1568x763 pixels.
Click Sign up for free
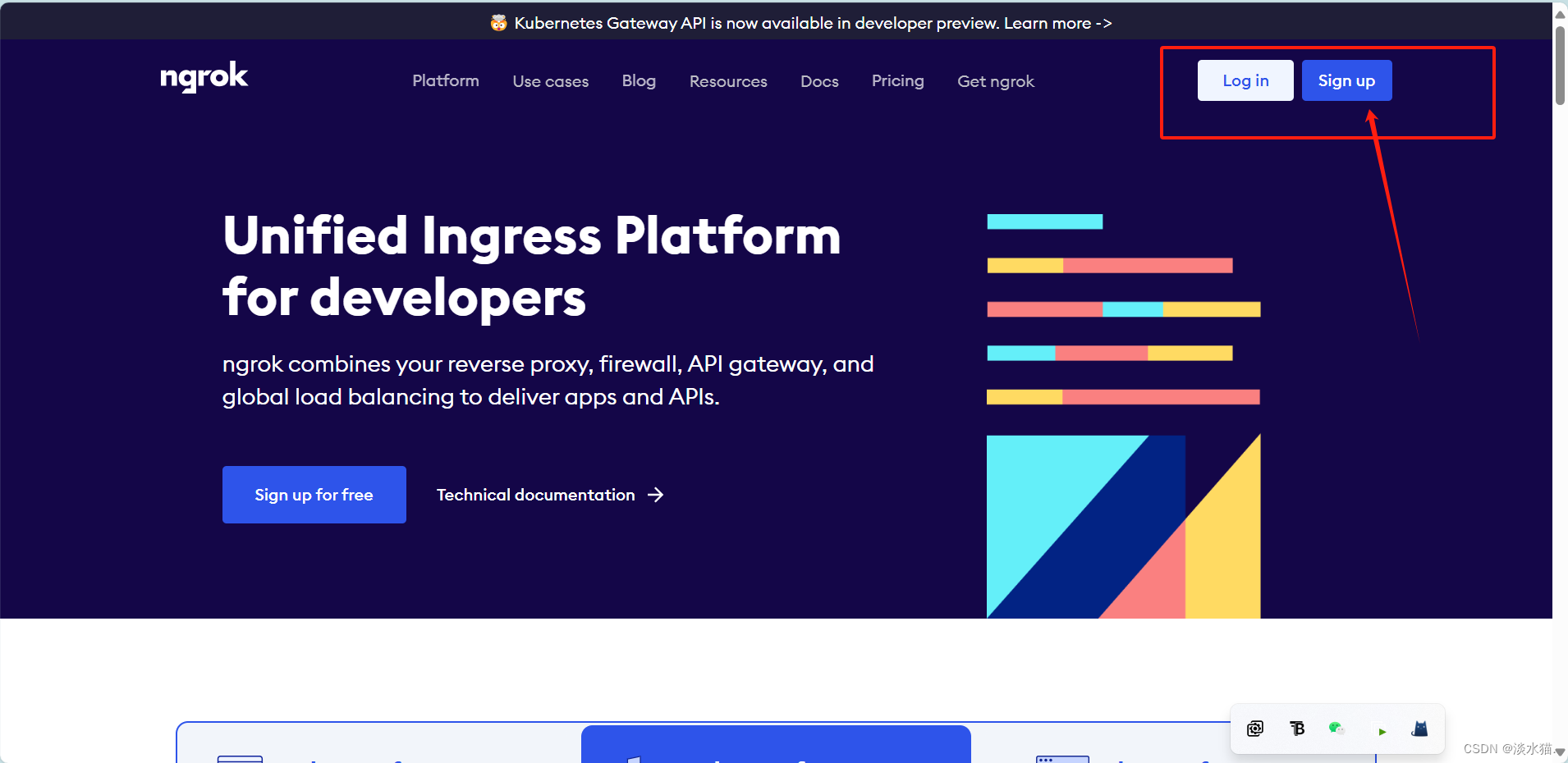click(x=314, y=495)
